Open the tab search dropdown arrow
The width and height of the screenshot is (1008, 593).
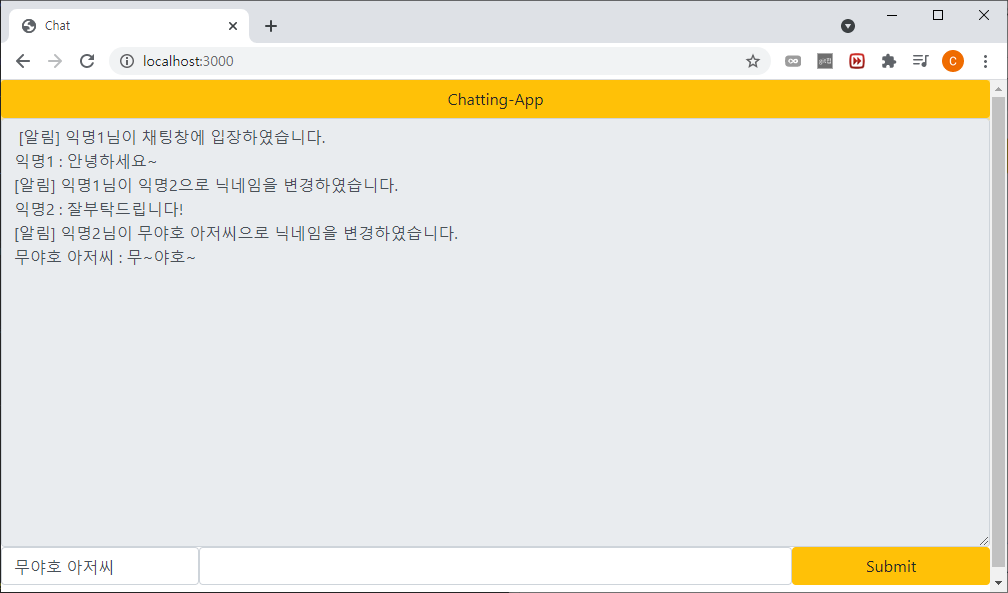[848, 26]
